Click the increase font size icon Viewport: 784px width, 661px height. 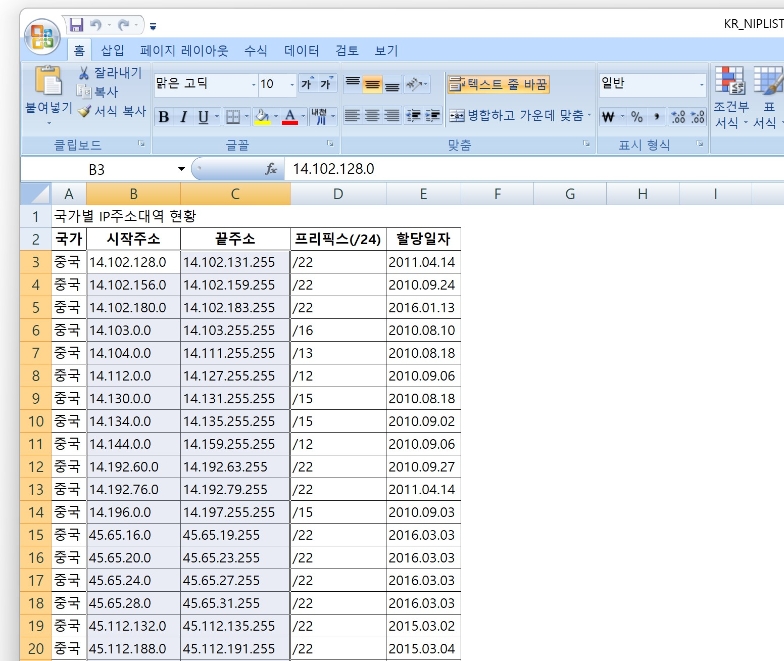click(308, 84)
